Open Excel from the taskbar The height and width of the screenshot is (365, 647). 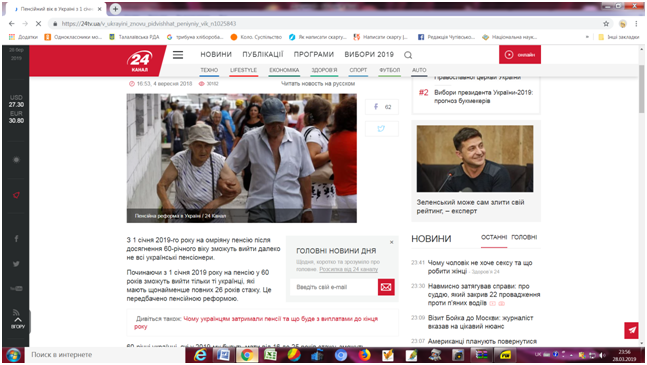point(270,355)
